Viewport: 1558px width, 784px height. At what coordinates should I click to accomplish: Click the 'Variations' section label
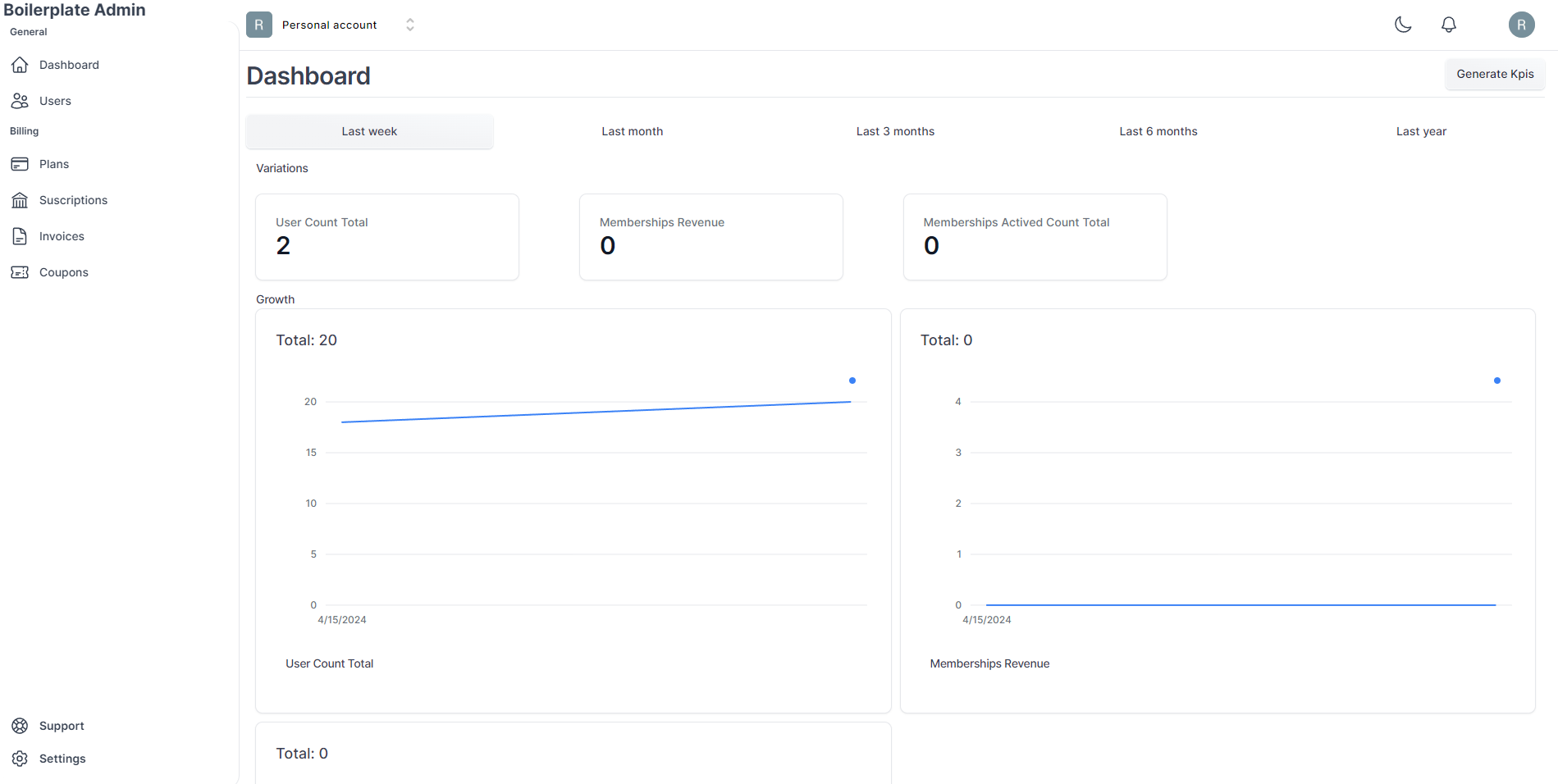[282, 168]
